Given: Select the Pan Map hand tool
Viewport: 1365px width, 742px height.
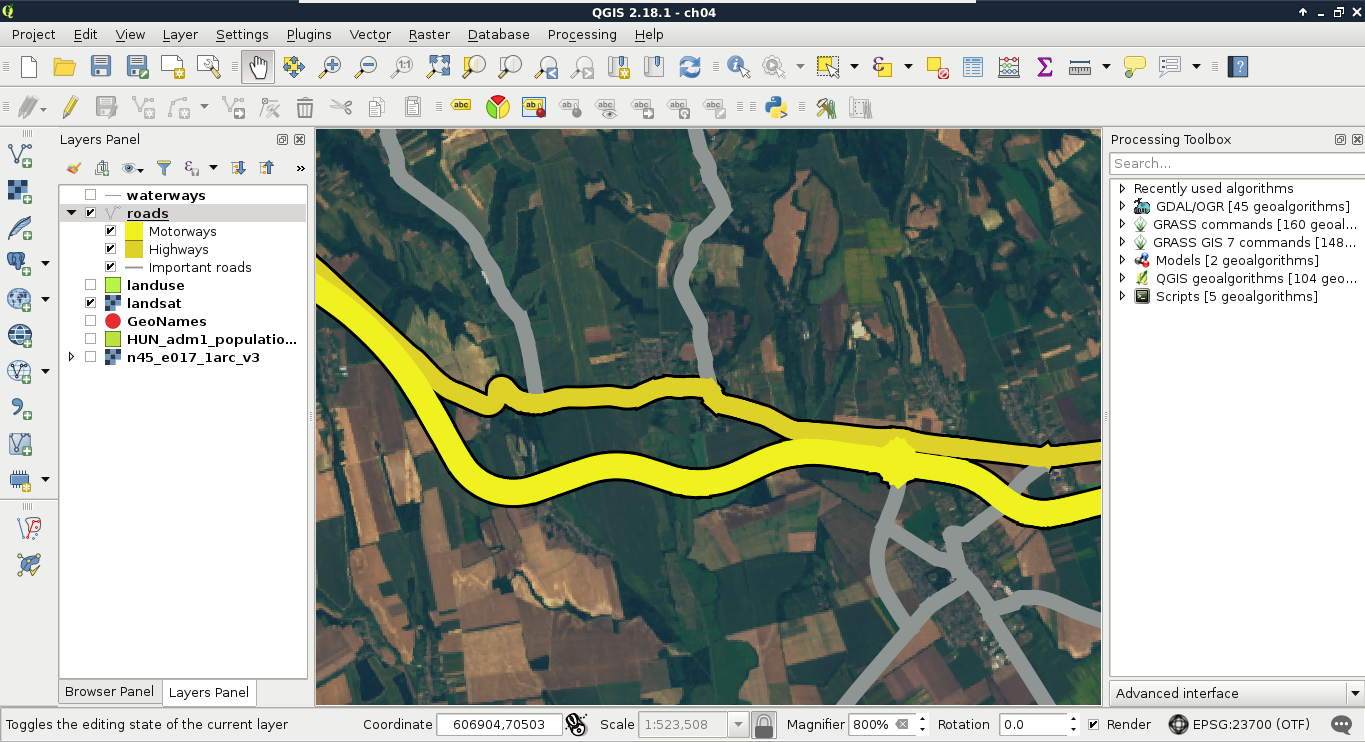Looking at the screenshot, I should point(258,67).
